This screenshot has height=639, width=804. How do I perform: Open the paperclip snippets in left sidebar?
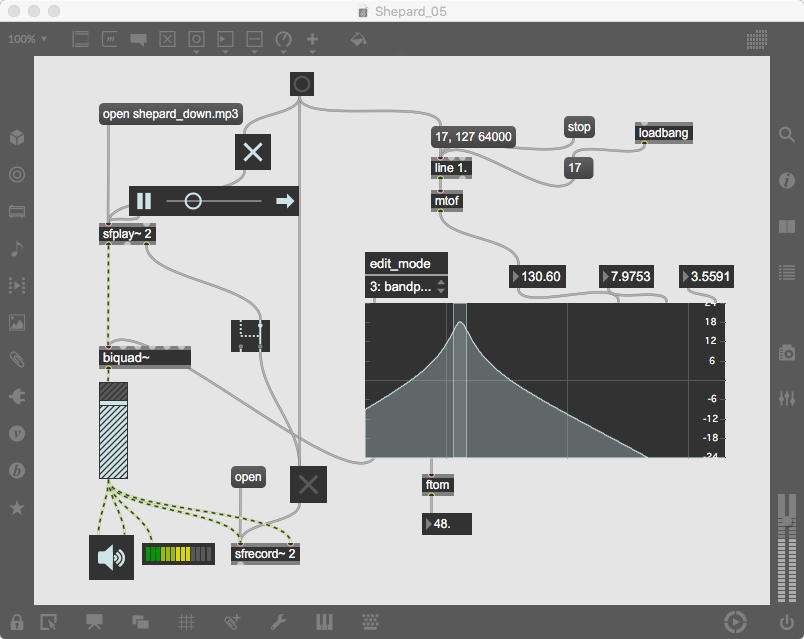[17, 360]
